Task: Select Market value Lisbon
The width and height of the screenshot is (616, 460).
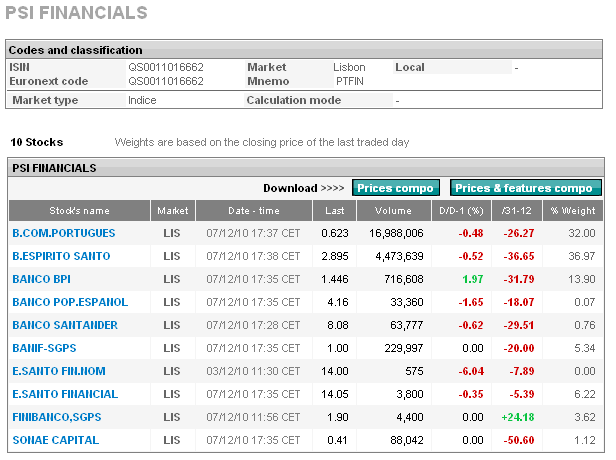Action: click(349, 67)
